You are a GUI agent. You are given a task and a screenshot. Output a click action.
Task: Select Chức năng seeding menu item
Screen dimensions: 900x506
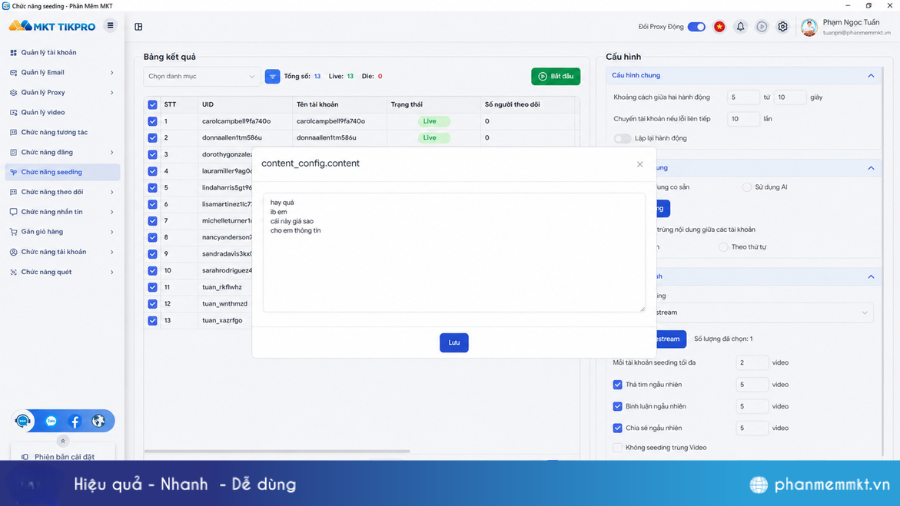click(63, 172)
